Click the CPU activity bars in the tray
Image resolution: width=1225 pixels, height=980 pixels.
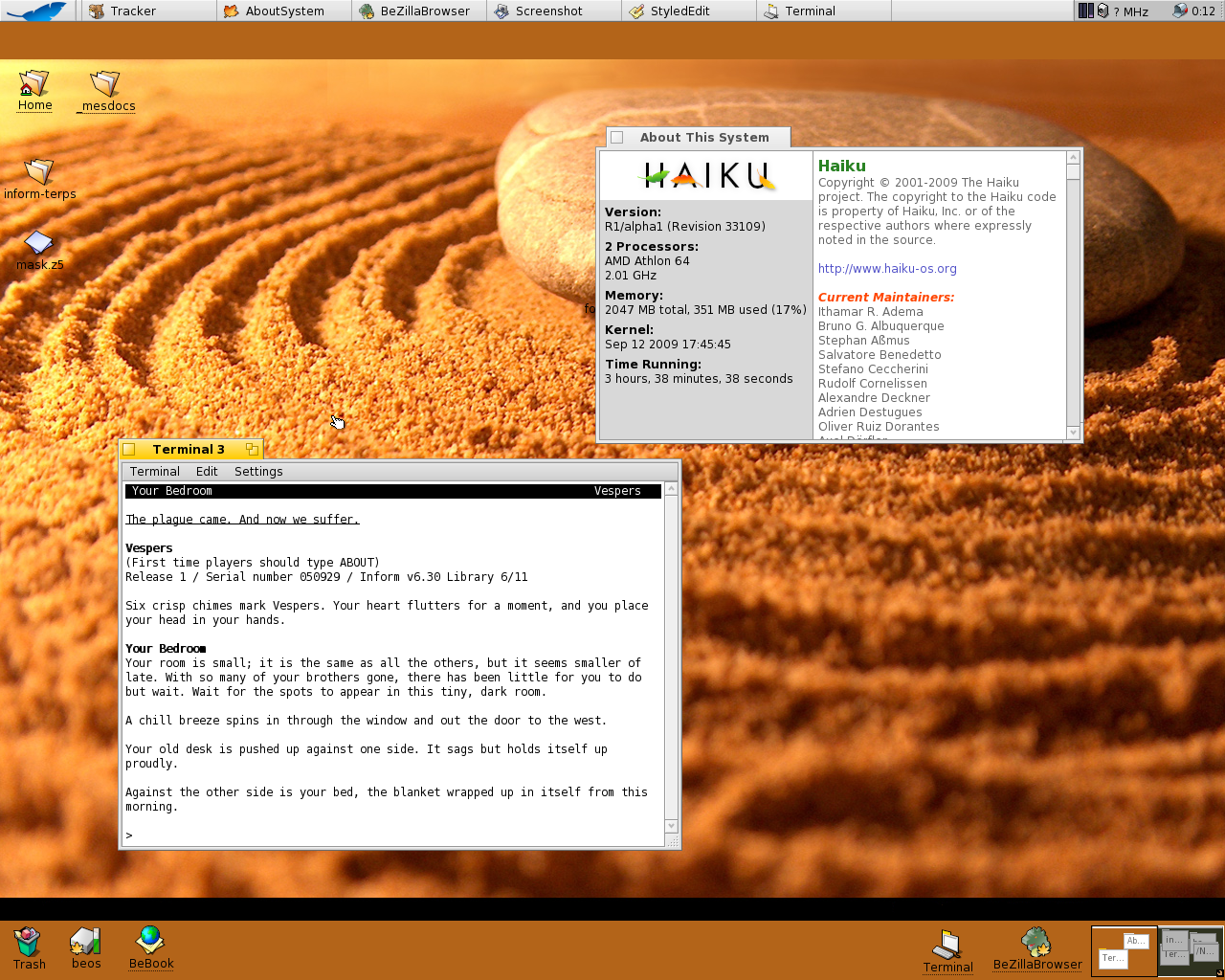coord(1085,11)
